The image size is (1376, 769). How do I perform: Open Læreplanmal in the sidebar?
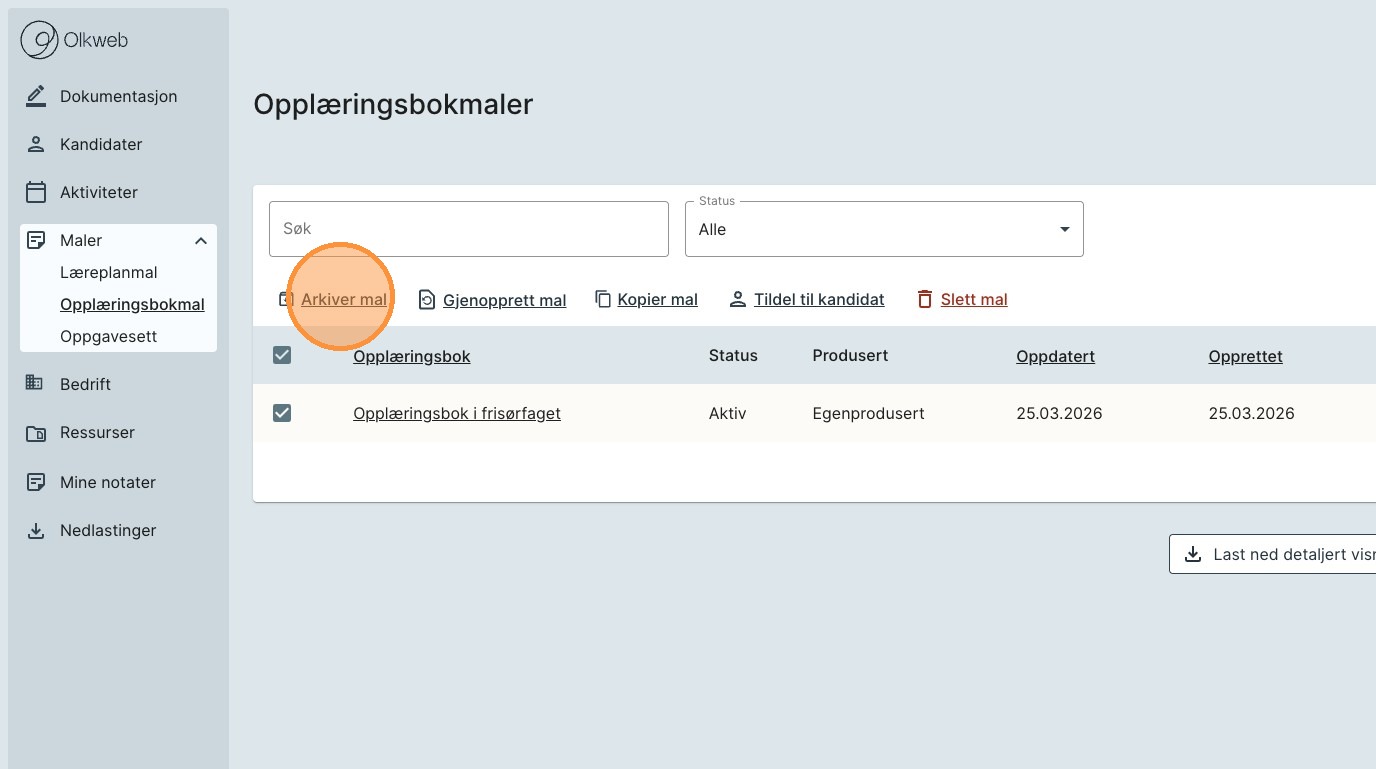click(x=108, y=272)
